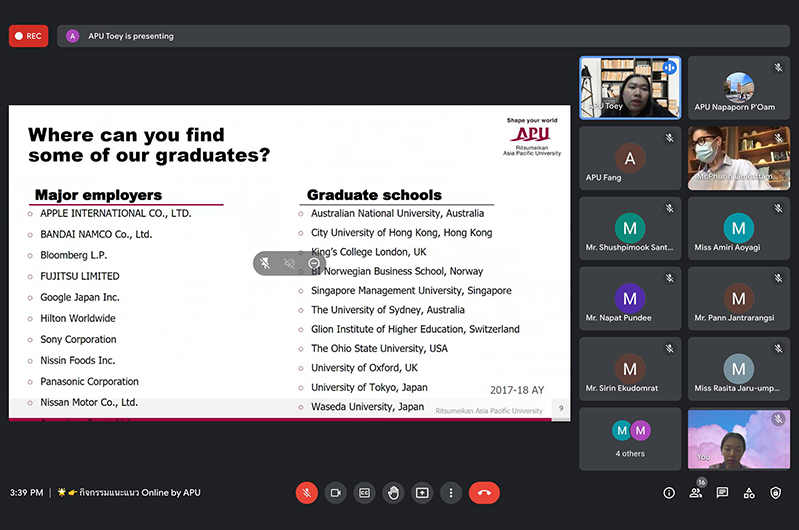Screen dimensions: 799x530
Task: Click muted mic icon on Sirin Ekudomrat tile
Action: [670, 349]
